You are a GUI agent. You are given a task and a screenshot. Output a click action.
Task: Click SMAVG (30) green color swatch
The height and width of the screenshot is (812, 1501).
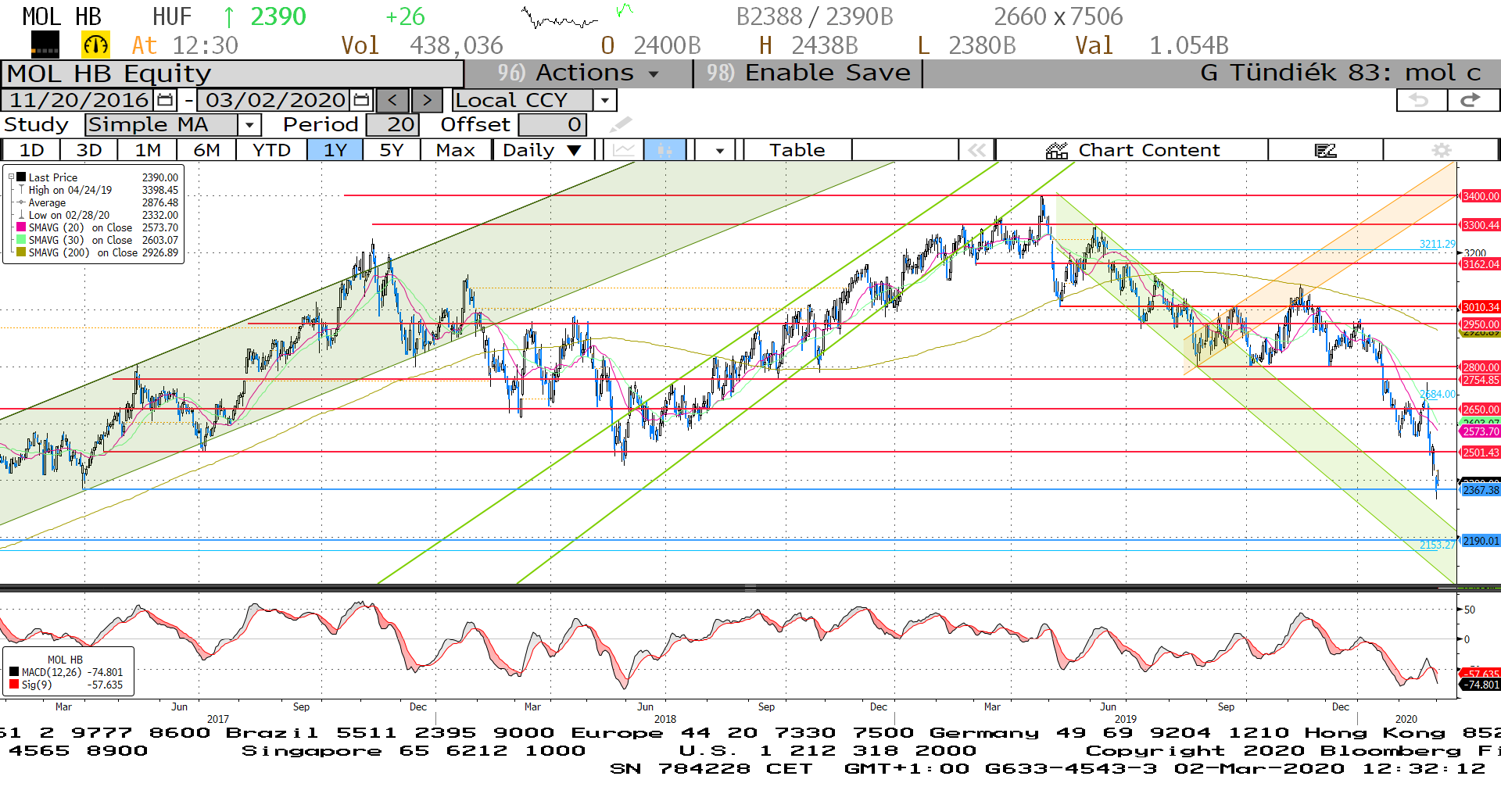[21, 240]
